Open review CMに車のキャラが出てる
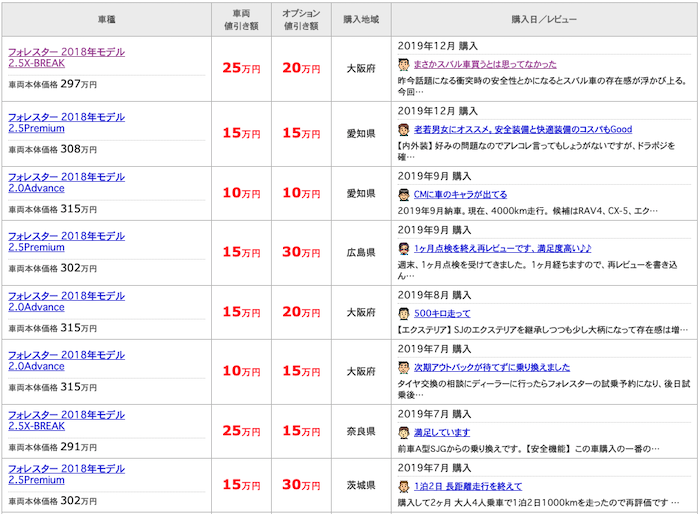The height and width of the screenshot is (514, 700). [460, 195]
